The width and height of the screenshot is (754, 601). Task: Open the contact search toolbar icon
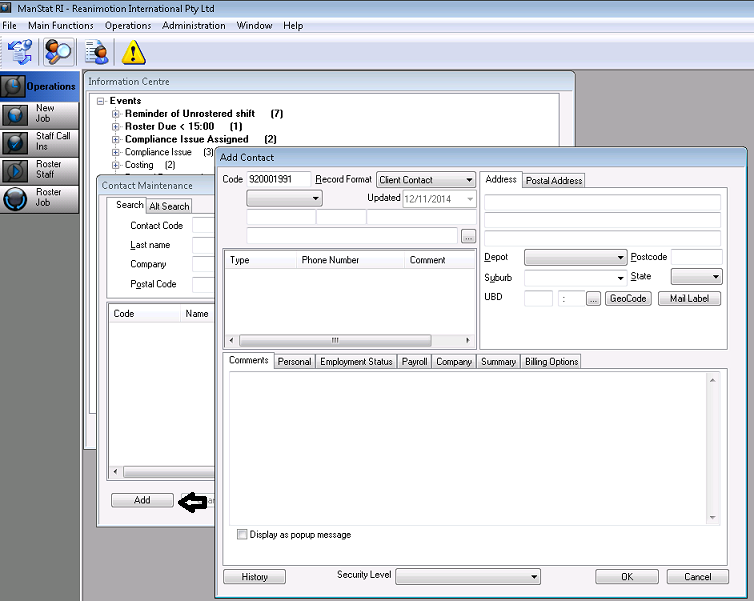59,51
